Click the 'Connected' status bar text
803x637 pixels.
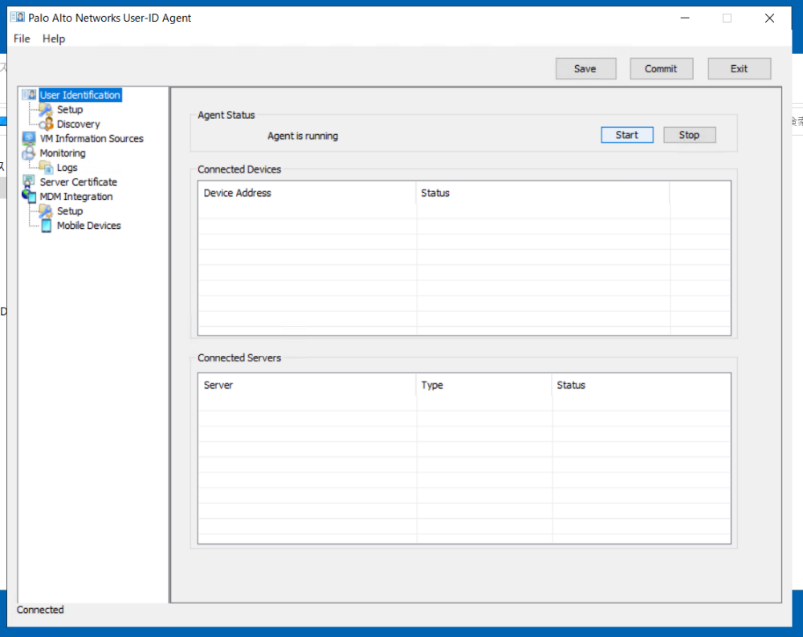click(40, 609)
